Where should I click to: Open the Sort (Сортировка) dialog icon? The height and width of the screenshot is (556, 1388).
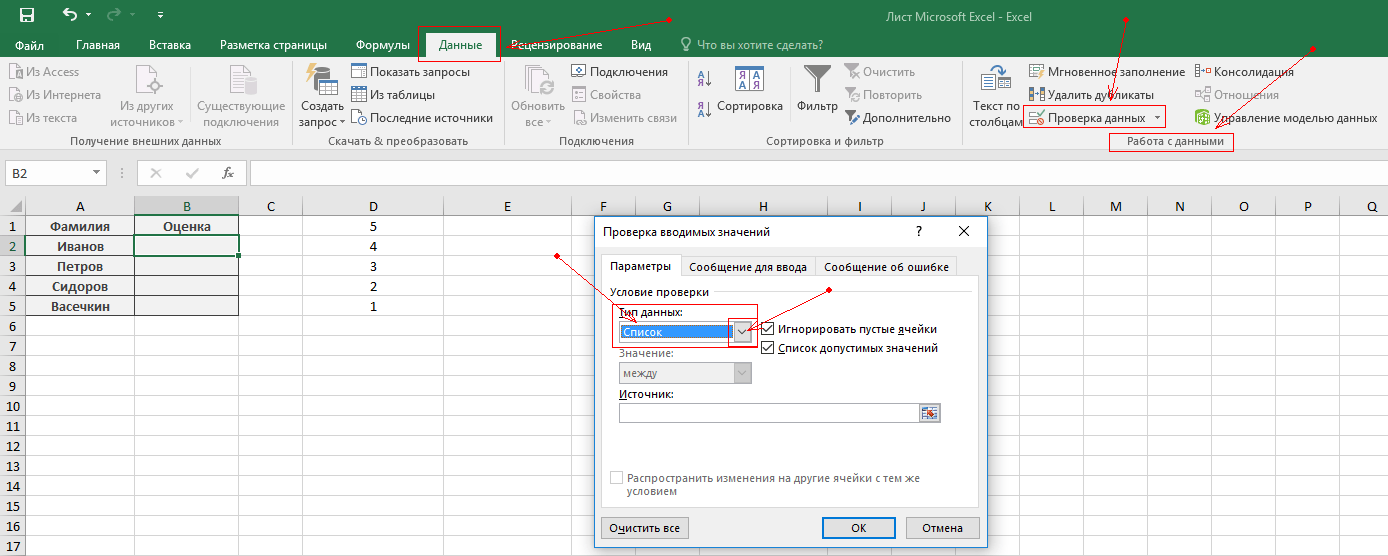749,80
